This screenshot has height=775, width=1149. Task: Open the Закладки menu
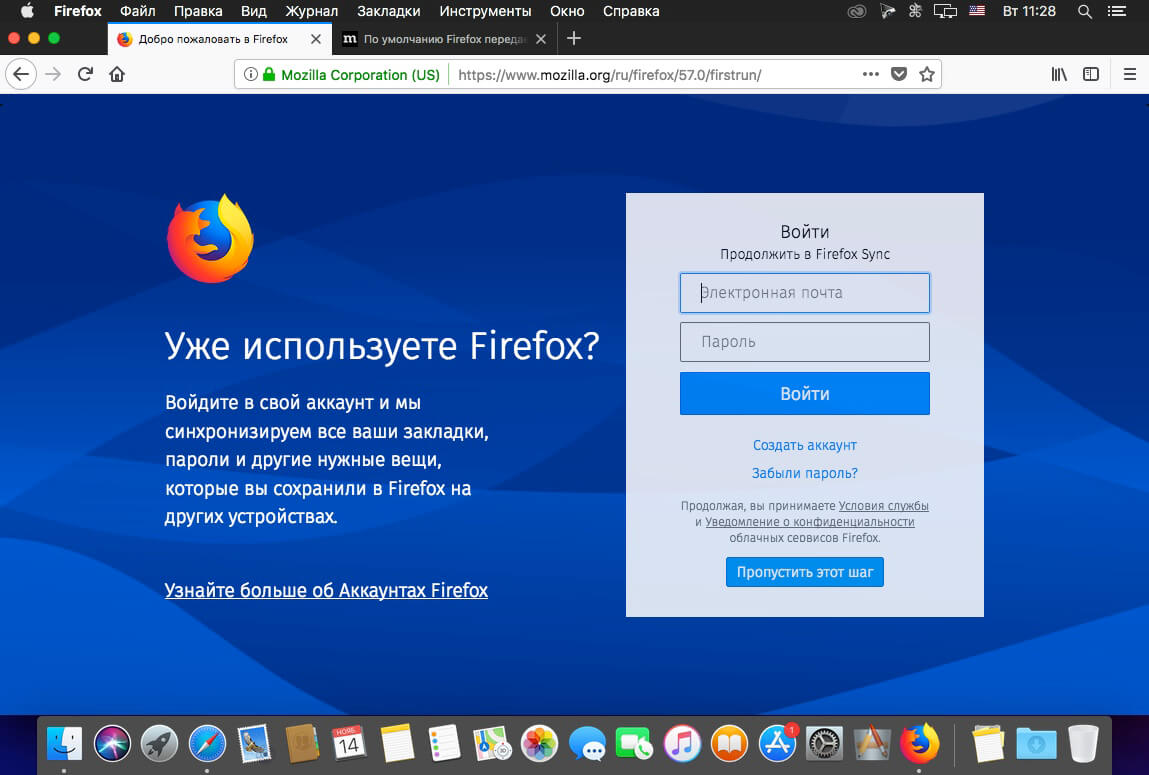(388, 11)
